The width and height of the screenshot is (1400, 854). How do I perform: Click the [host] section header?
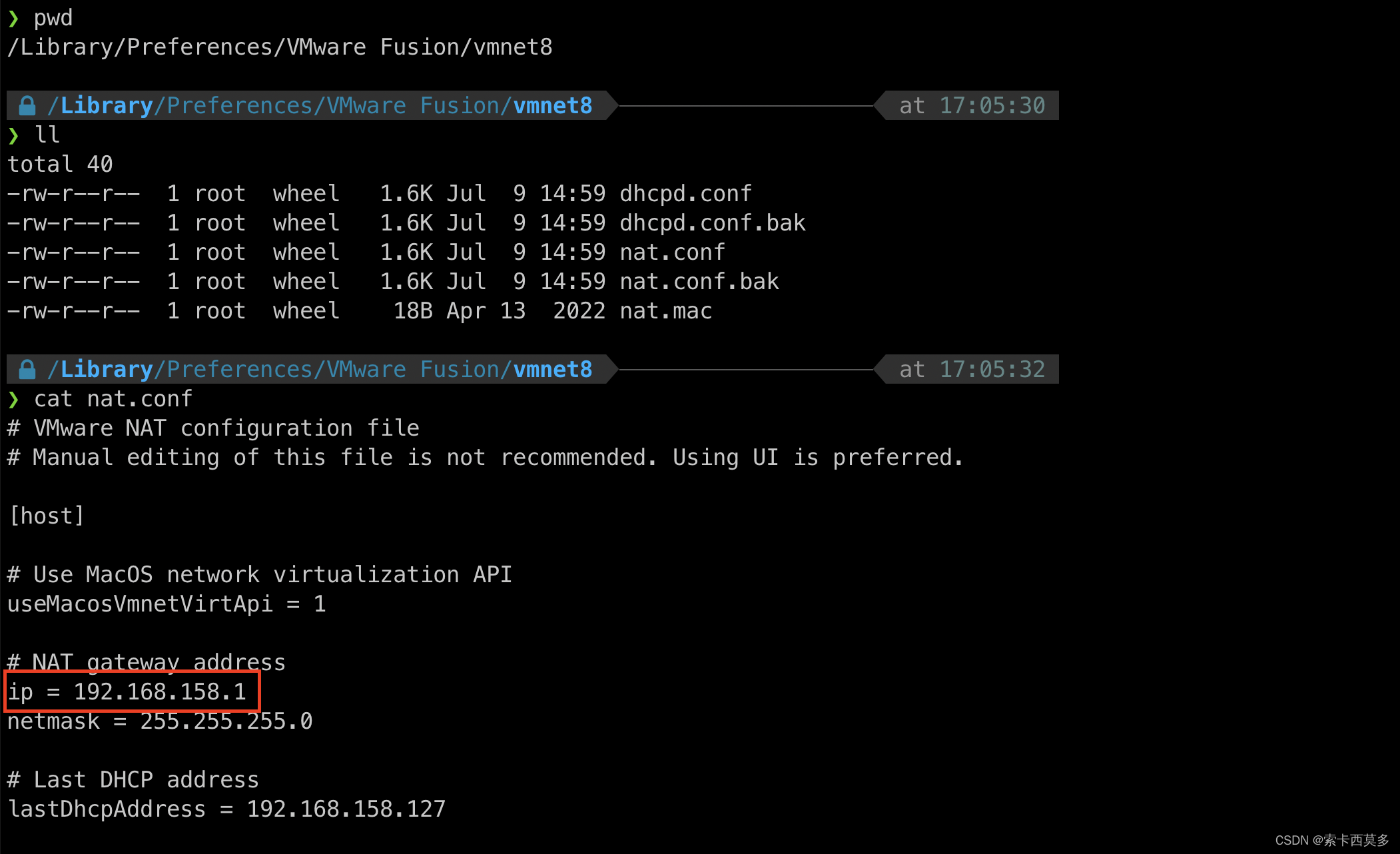click(47, 516)
